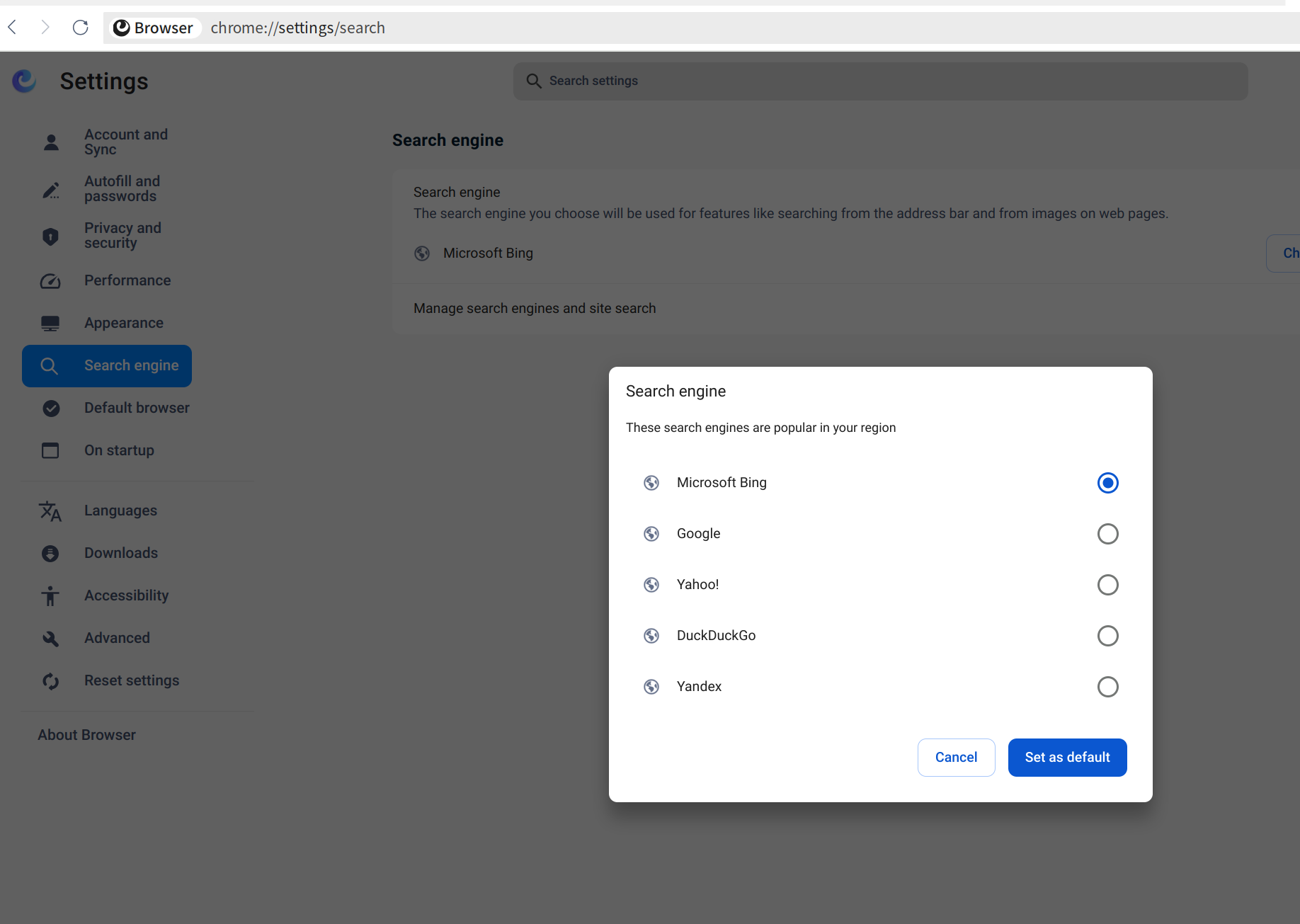The image size is (1300, 924).
Task: Click the Appearance monitor icon
Action: 51,324
